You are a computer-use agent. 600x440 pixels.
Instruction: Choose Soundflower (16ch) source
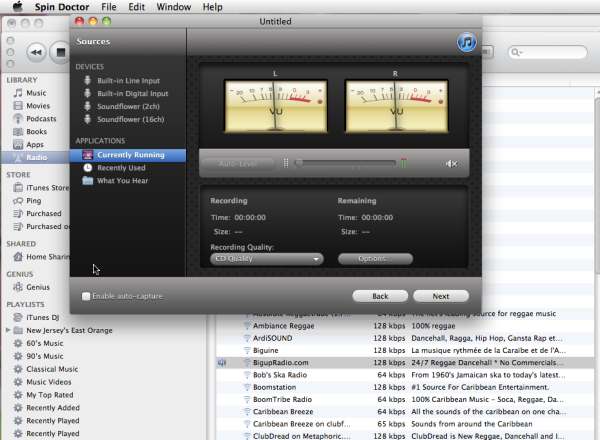[x=128, y=119]
